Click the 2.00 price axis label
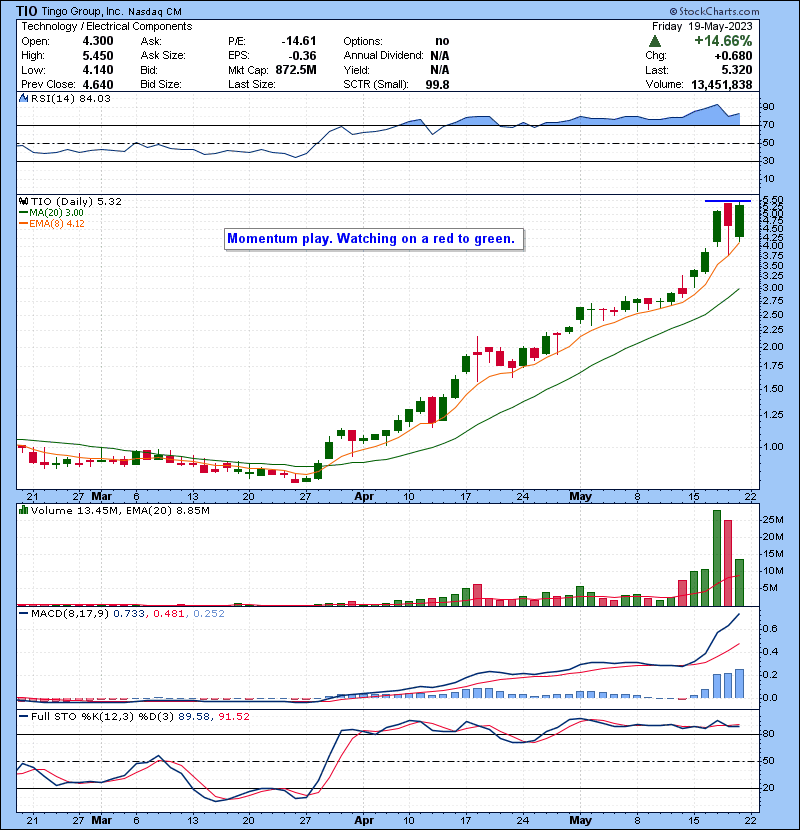This screenshot has height=830, width=800. (x=772, y=347)
